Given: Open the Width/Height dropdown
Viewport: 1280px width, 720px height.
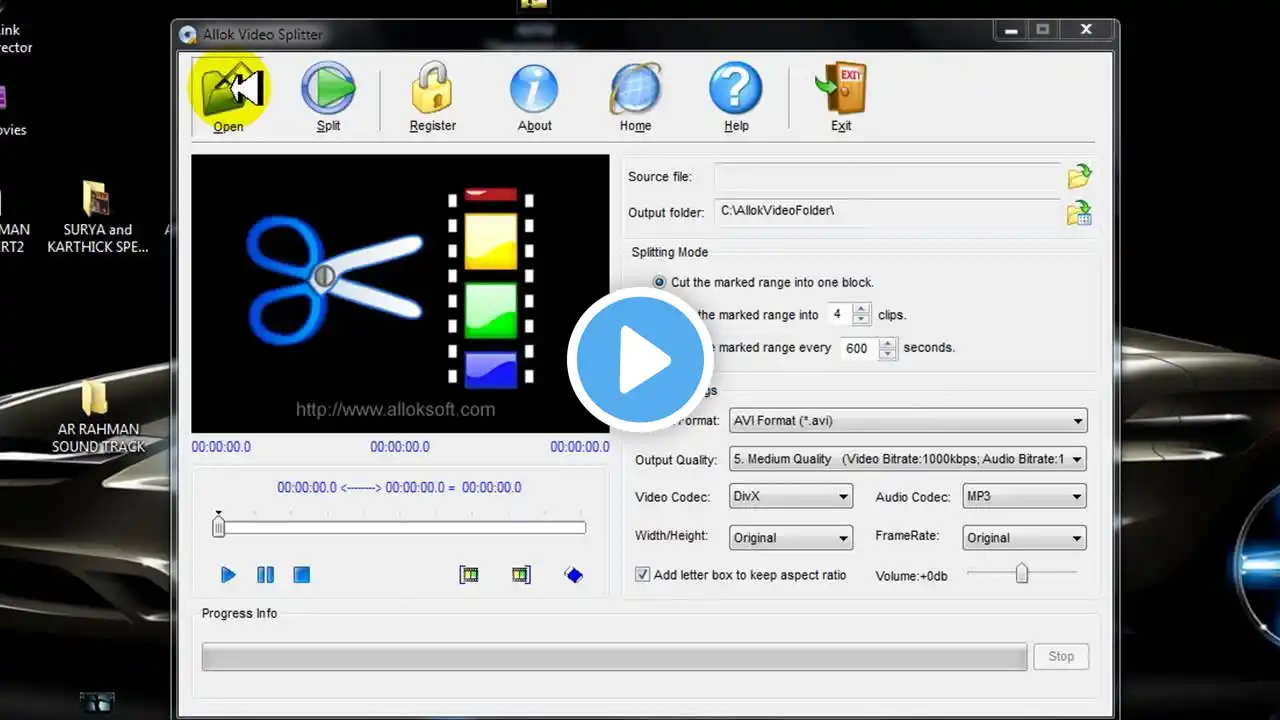Looking at the screenshot, I should (x=791, y=538).
